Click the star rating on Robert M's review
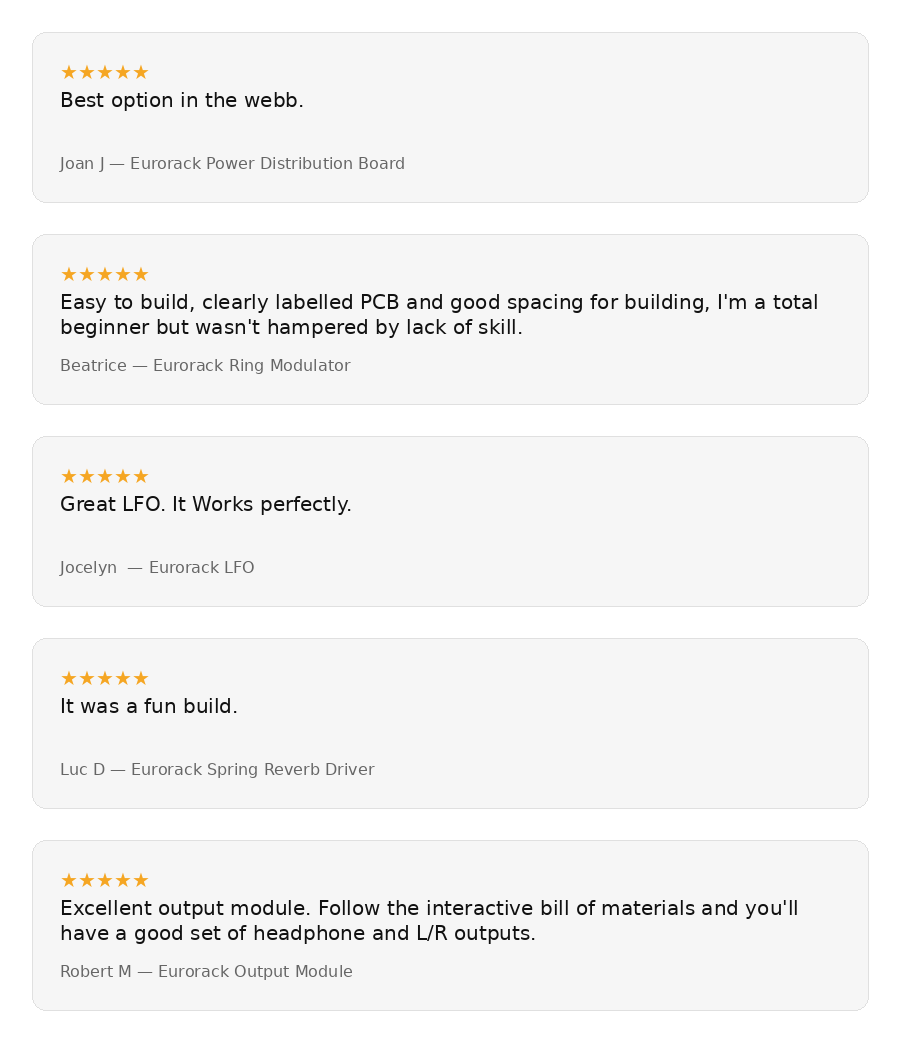This screenshot has height=1042, width=900. (x=104, y=881)
